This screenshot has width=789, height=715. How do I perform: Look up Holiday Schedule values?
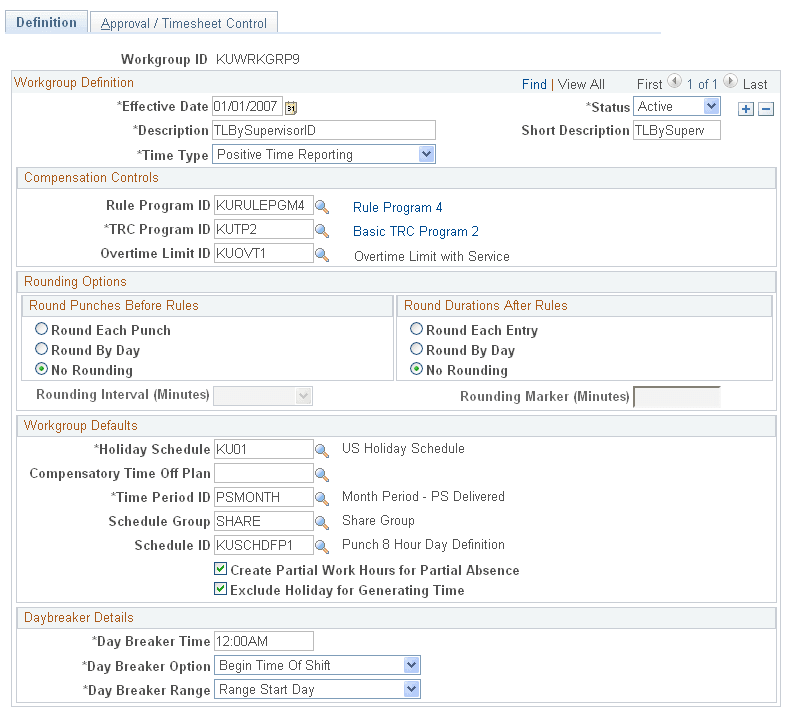(x=322, y=450)
